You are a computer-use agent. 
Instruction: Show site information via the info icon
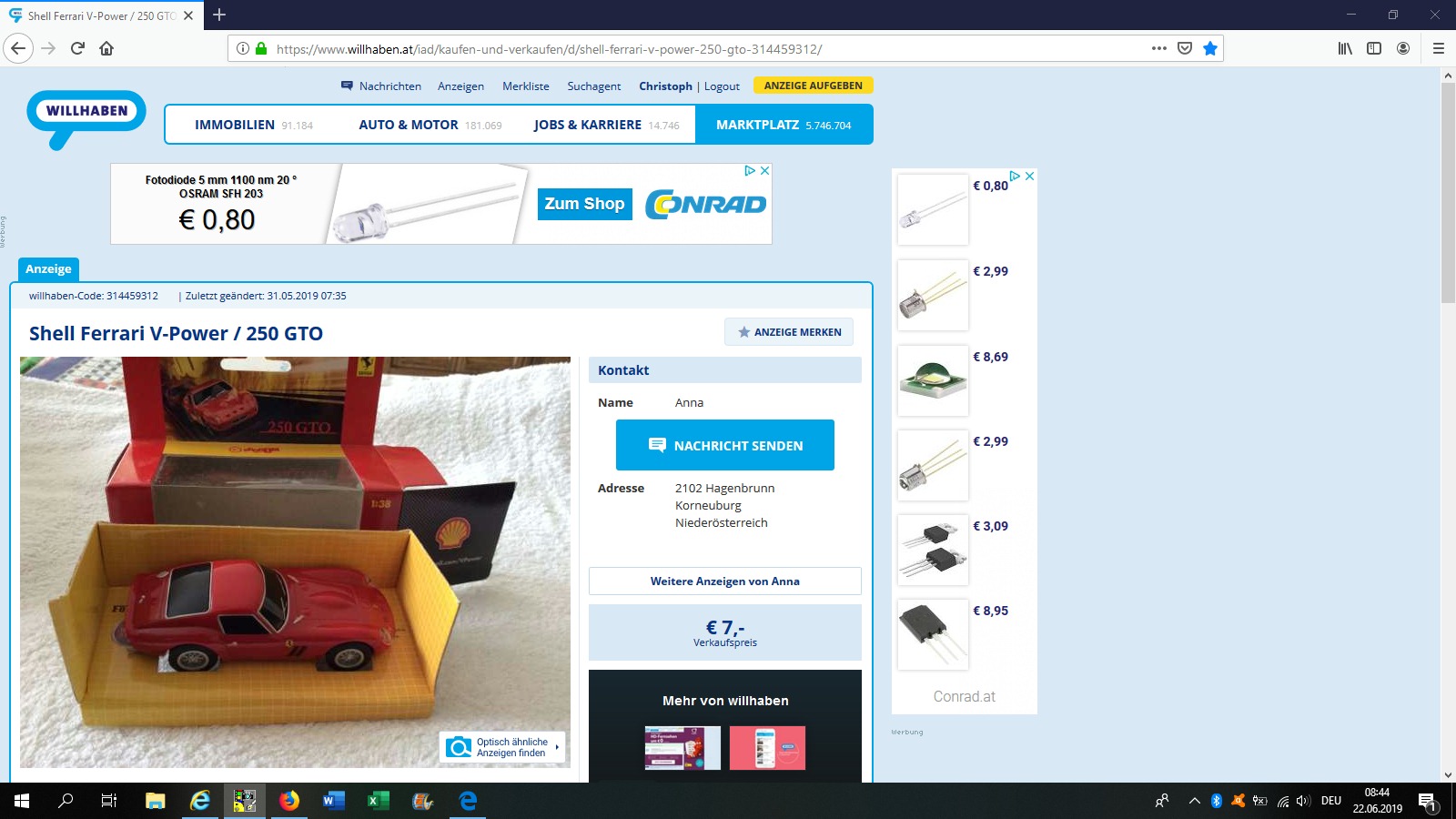[243, 48]
